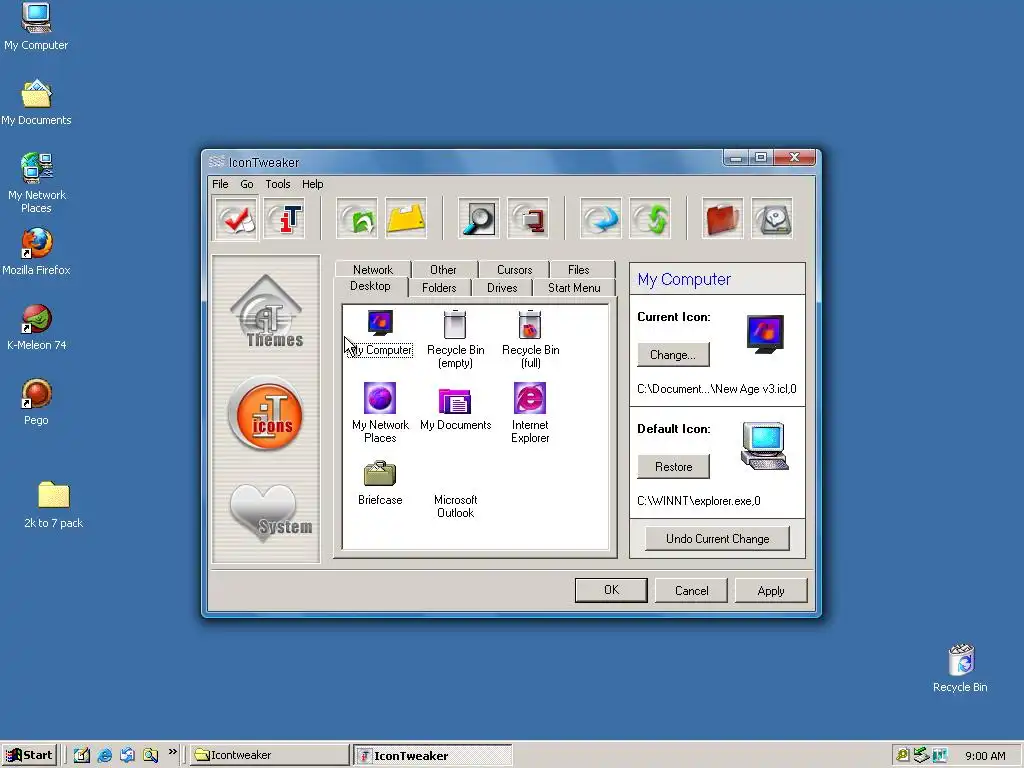This screenshot has height=768, width=1024.
Task: Select Recycle Bin (empty) icon in list
Action: pyautogui.click(x=455, y=340)
